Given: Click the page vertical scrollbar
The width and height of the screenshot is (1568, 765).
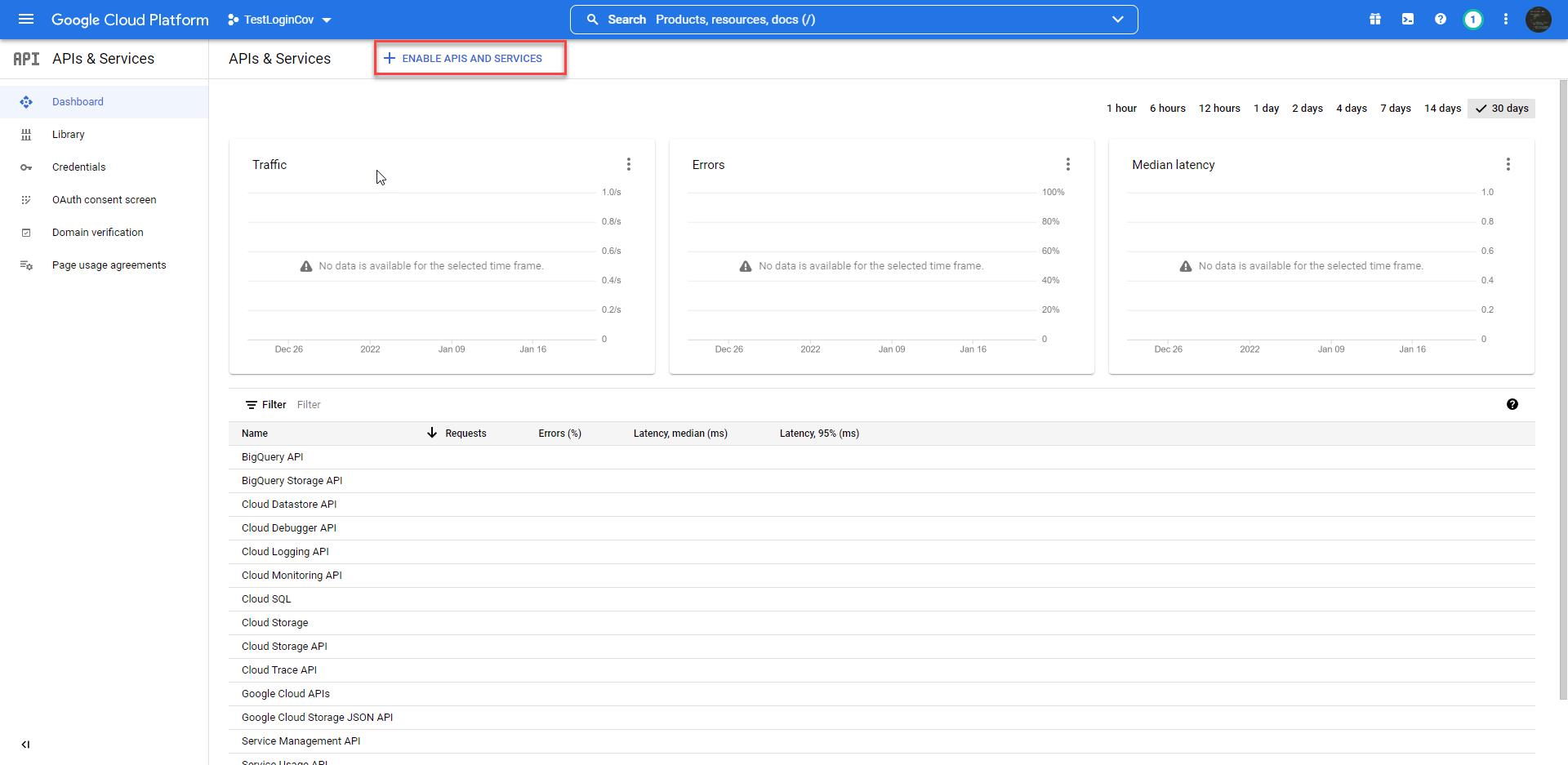Looking at the screenshot, I should coord(1563,389).
